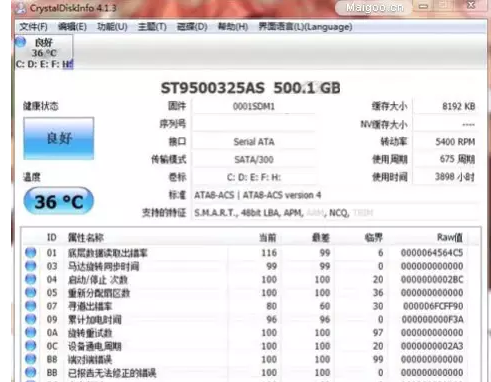Click threshold value 97 in row 0A
This screenshot has width=491, height=382.
(x=377, y=333)
